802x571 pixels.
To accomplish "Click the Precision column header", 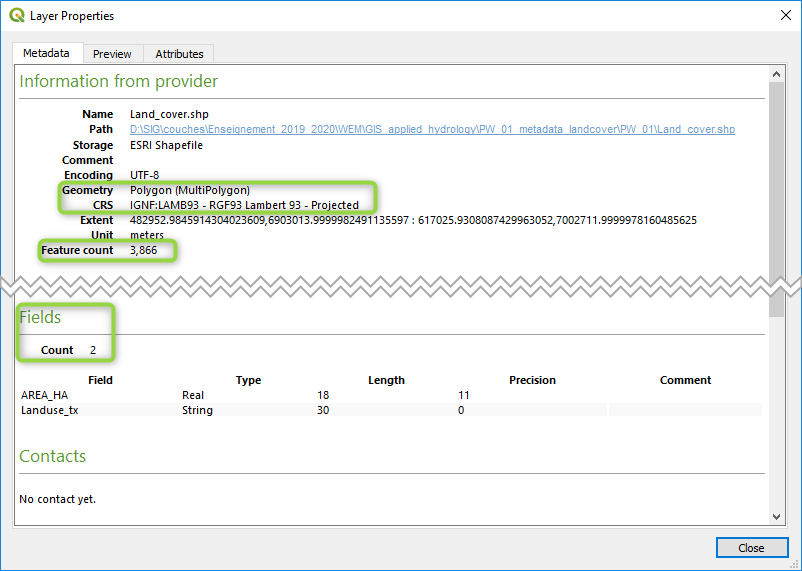I will 532,380.
